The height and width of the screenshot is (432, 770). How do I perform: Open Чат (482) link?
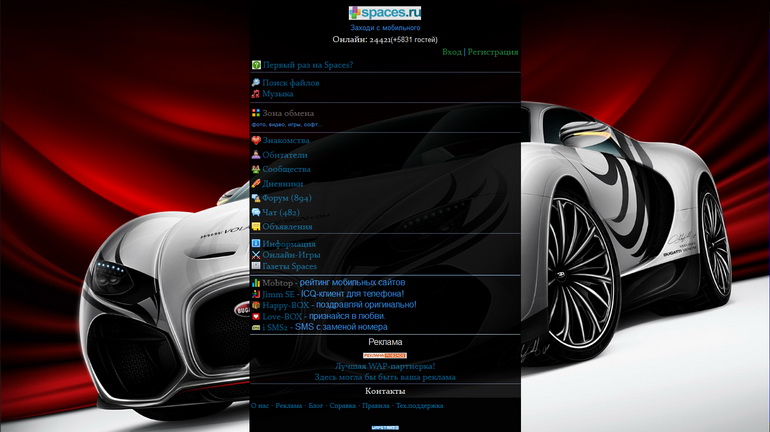click(x=281, y=212)
